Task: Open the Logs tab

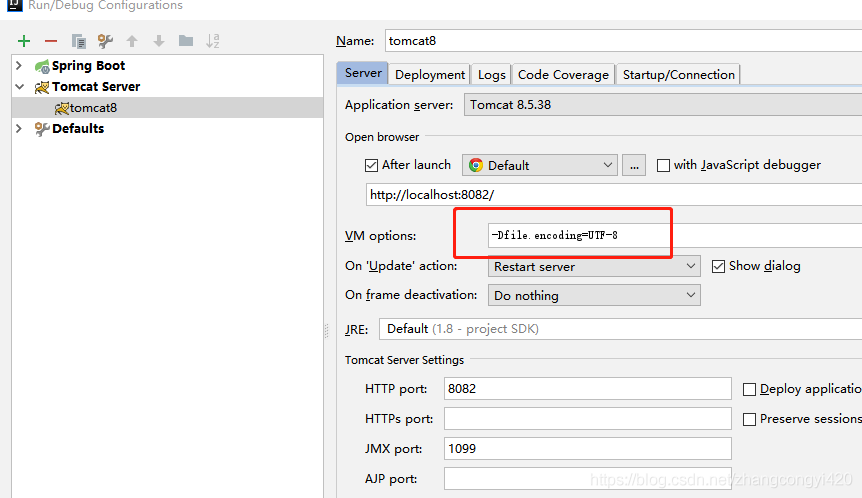Action: pos(491,75)
